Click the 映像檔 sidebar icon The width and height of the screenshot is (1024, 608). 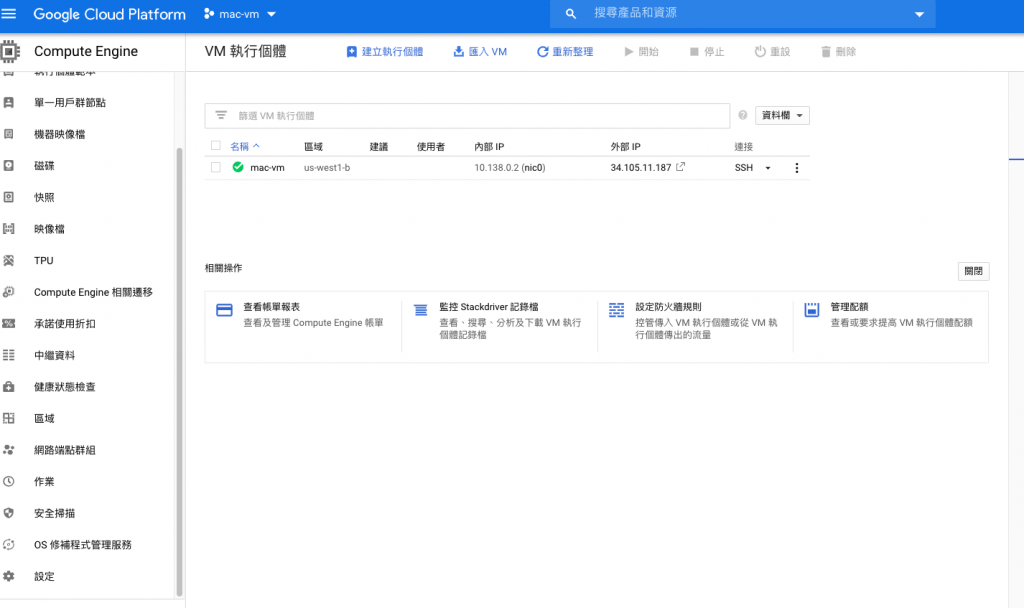click(8, 229)
